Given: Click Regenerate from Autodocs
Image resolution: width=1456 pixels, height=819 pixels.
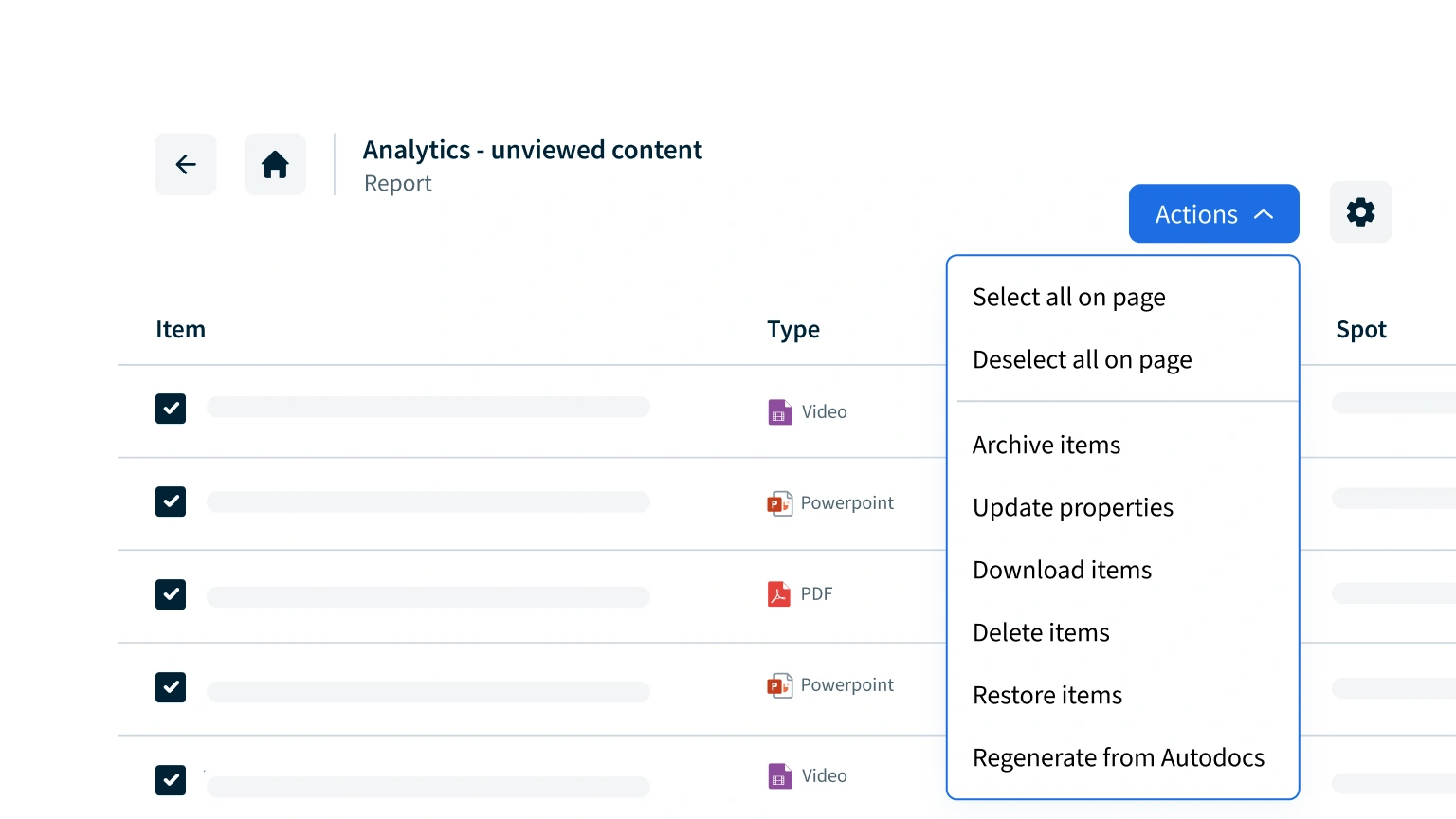Looking at the screenshot, I should (1118, 758).
